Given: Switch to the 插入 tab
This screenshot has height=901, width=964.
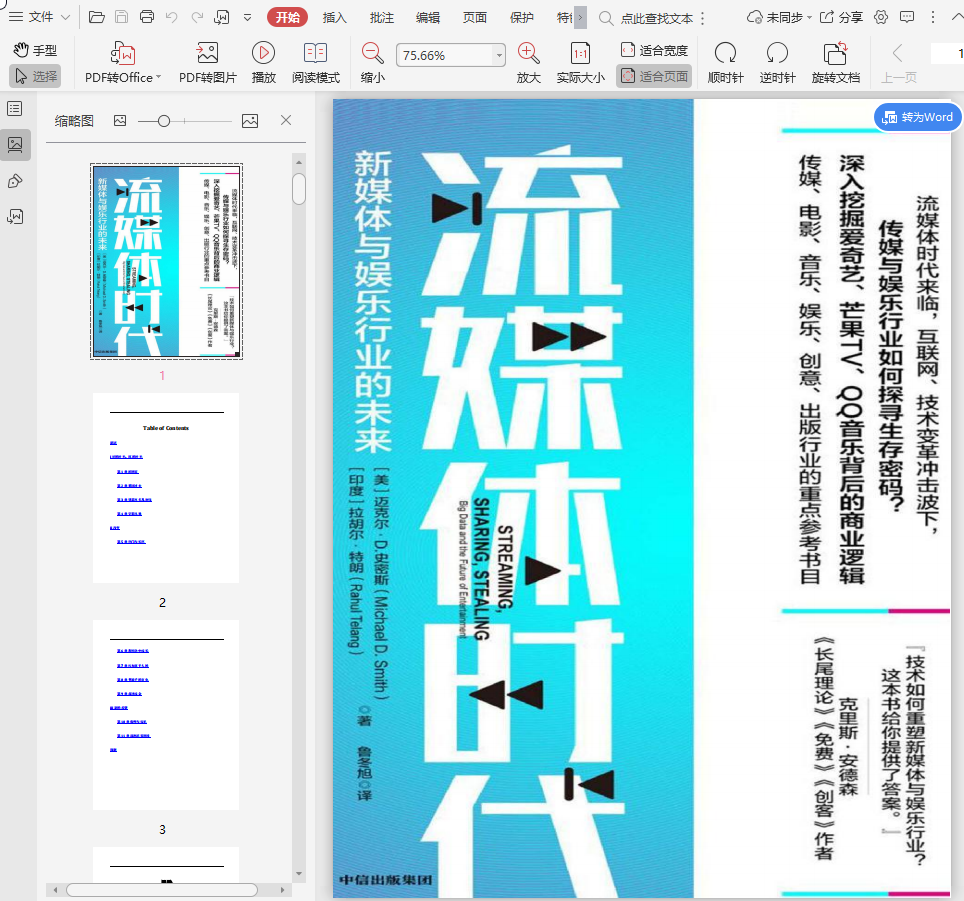Looking at the screenshot, I should [334, 18].
